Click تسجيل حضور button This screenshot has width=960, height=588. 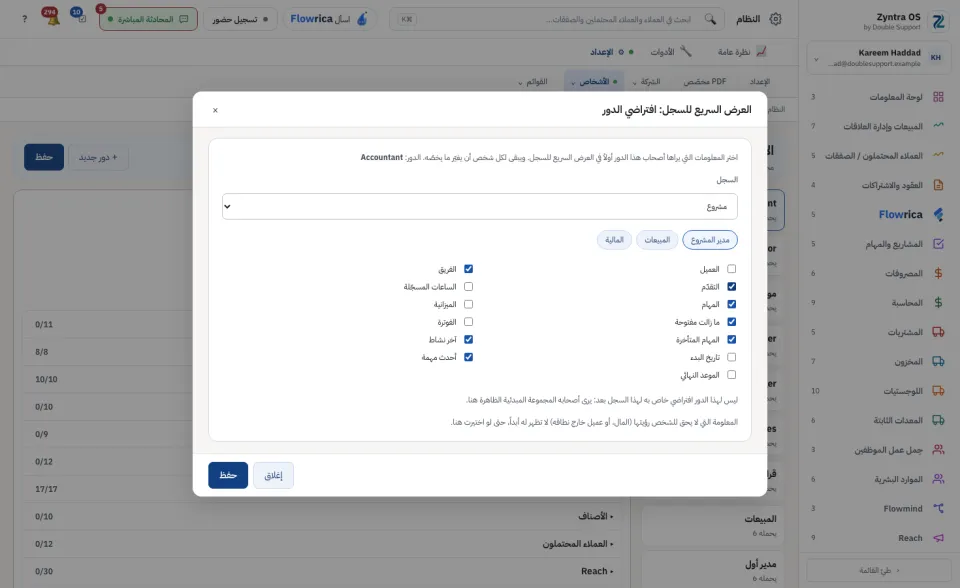(240, 19)
